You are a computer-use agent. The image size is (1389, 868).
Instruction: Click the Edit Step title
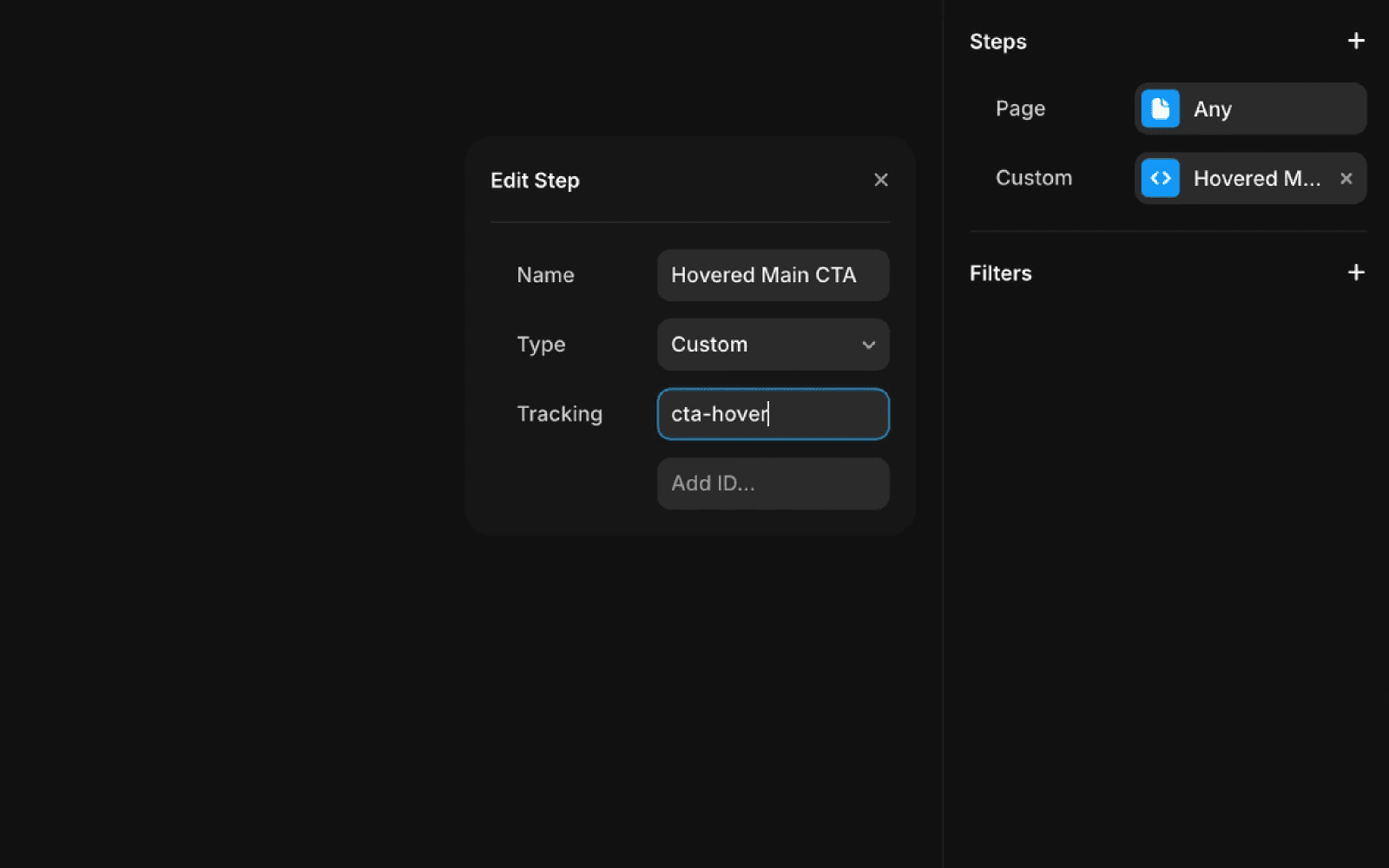pos(535,181)
